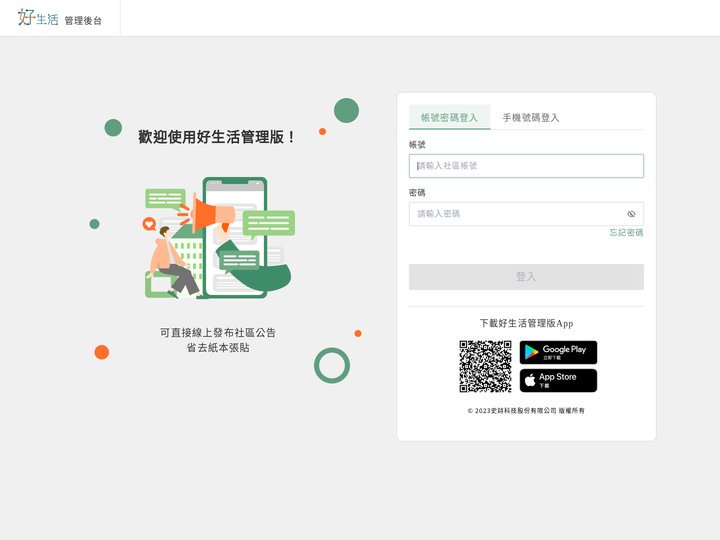The width and height of the screenshot is (720, 540).
Task: Click the megaphone and phone illustration
Action: tap(218, 238)
